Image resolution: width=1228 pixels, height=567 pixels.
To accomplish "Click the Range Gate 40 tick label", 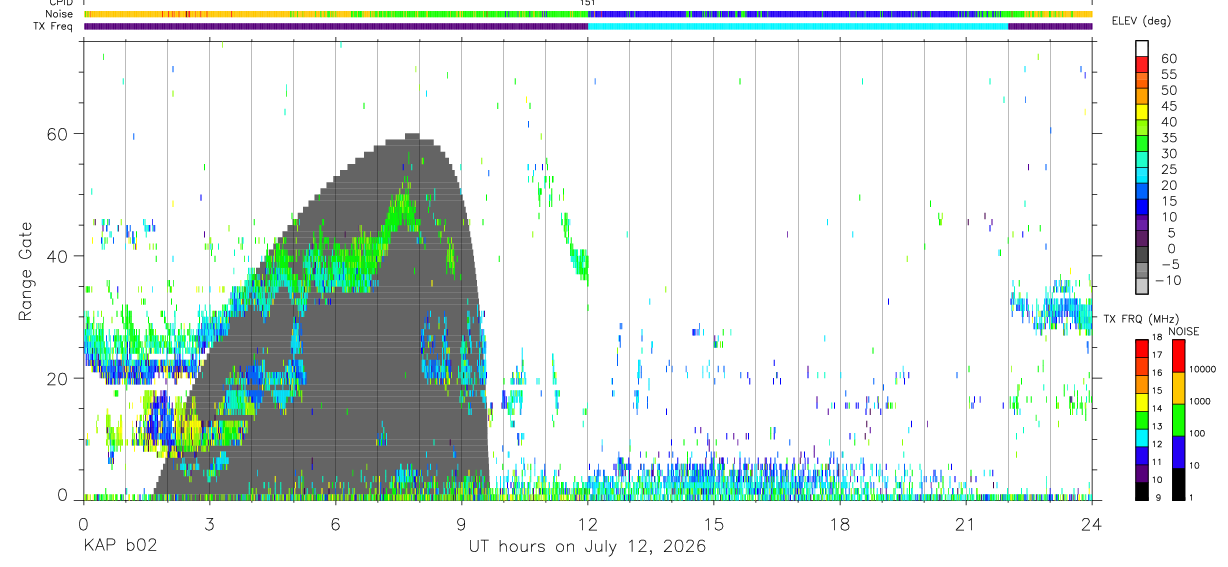I will [x=56, y=256].
